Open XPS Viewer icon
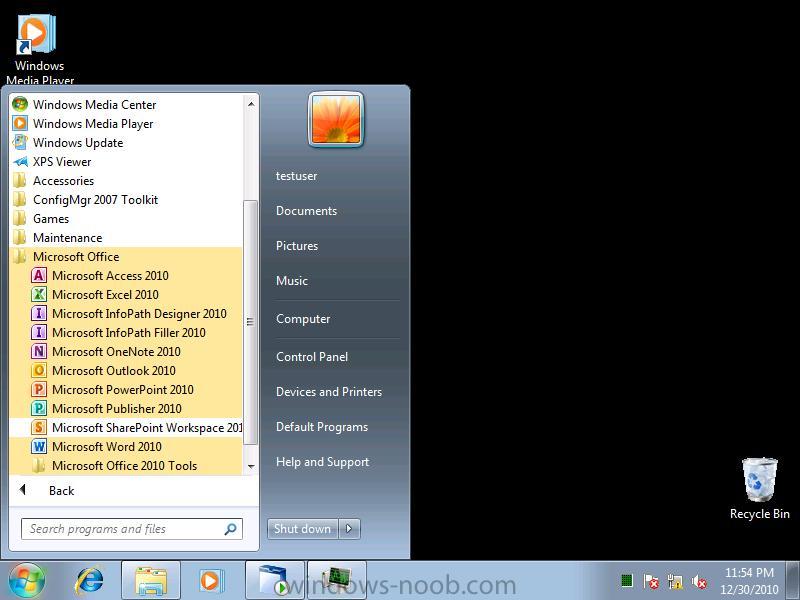 click(x=20, y=162)
